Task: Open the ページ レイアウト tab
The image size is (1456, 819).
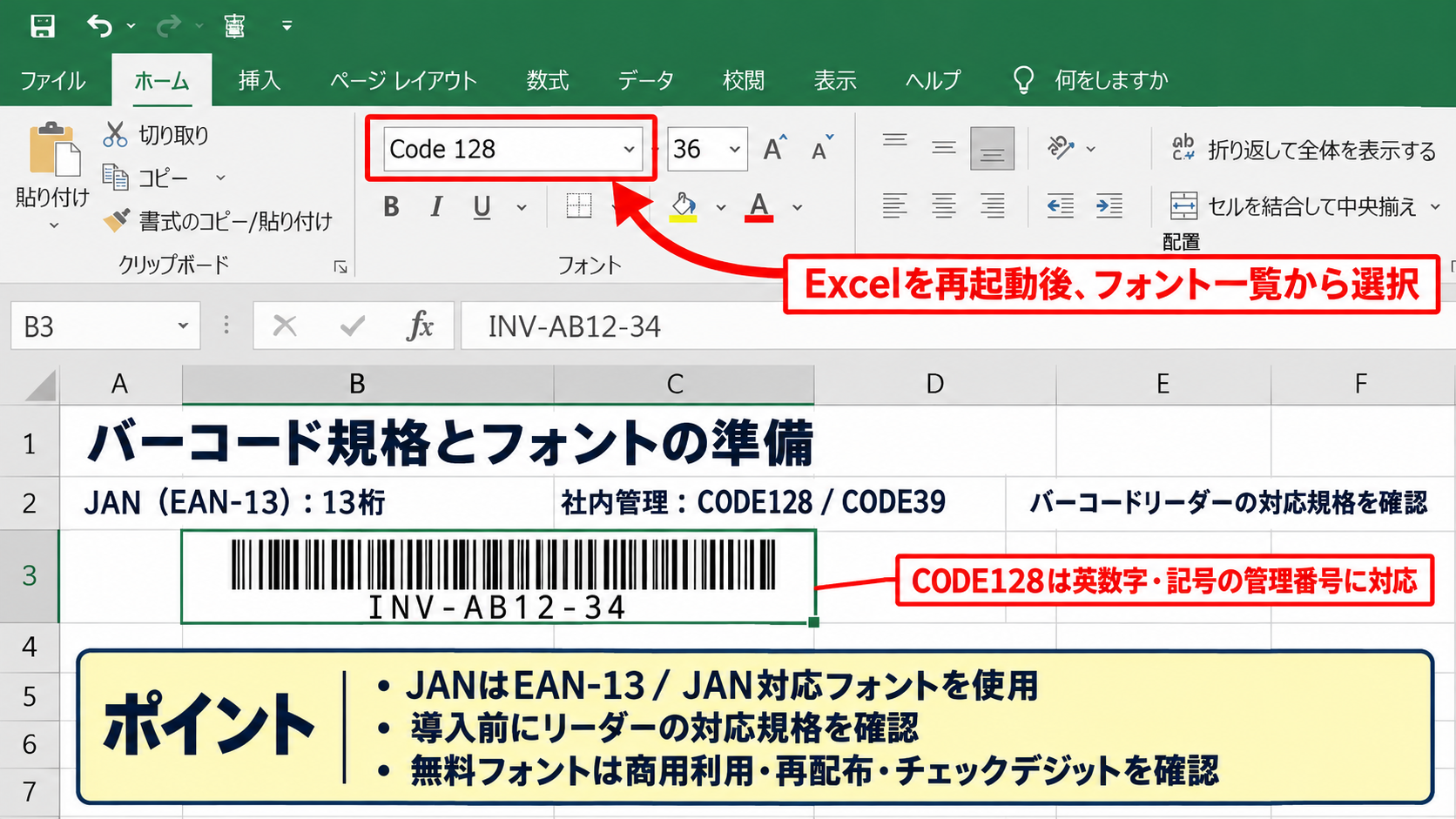Action: (x=403, y=81)
